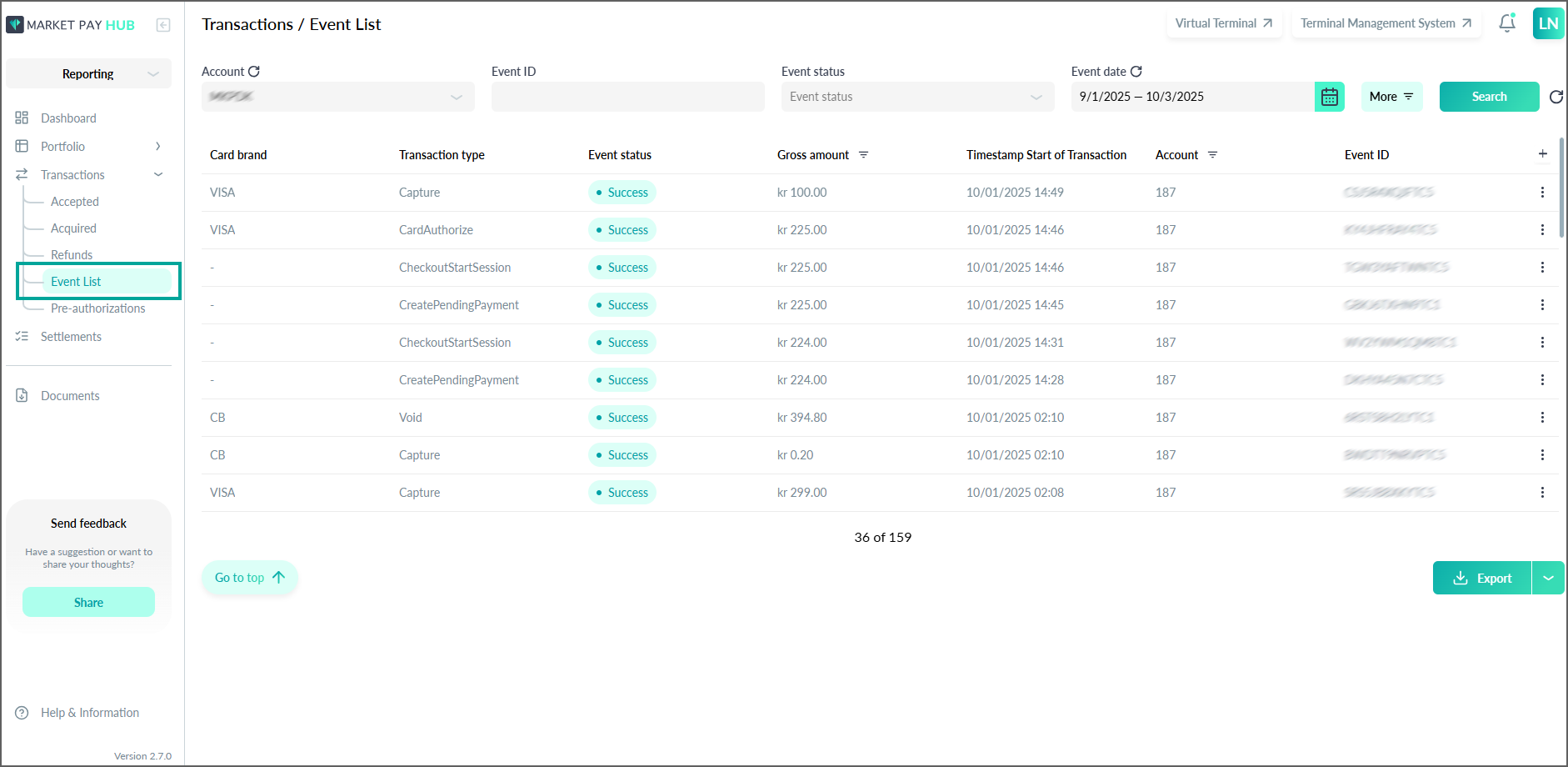Add a column using the plus icon
The image size is (1568, 767).
coord(1543,154)
